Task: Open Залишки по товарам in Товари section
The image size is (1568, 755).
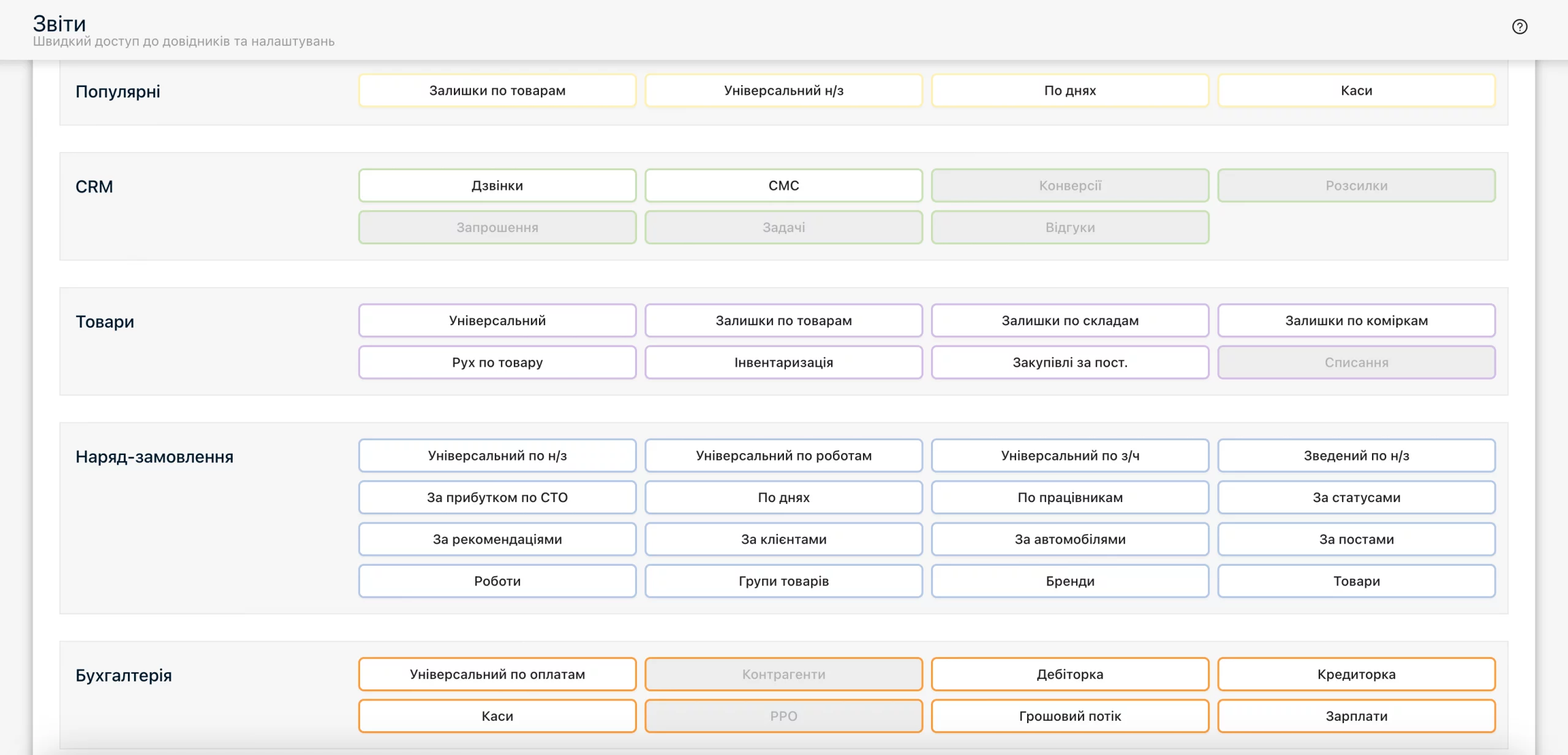Action: click(784, 321)
